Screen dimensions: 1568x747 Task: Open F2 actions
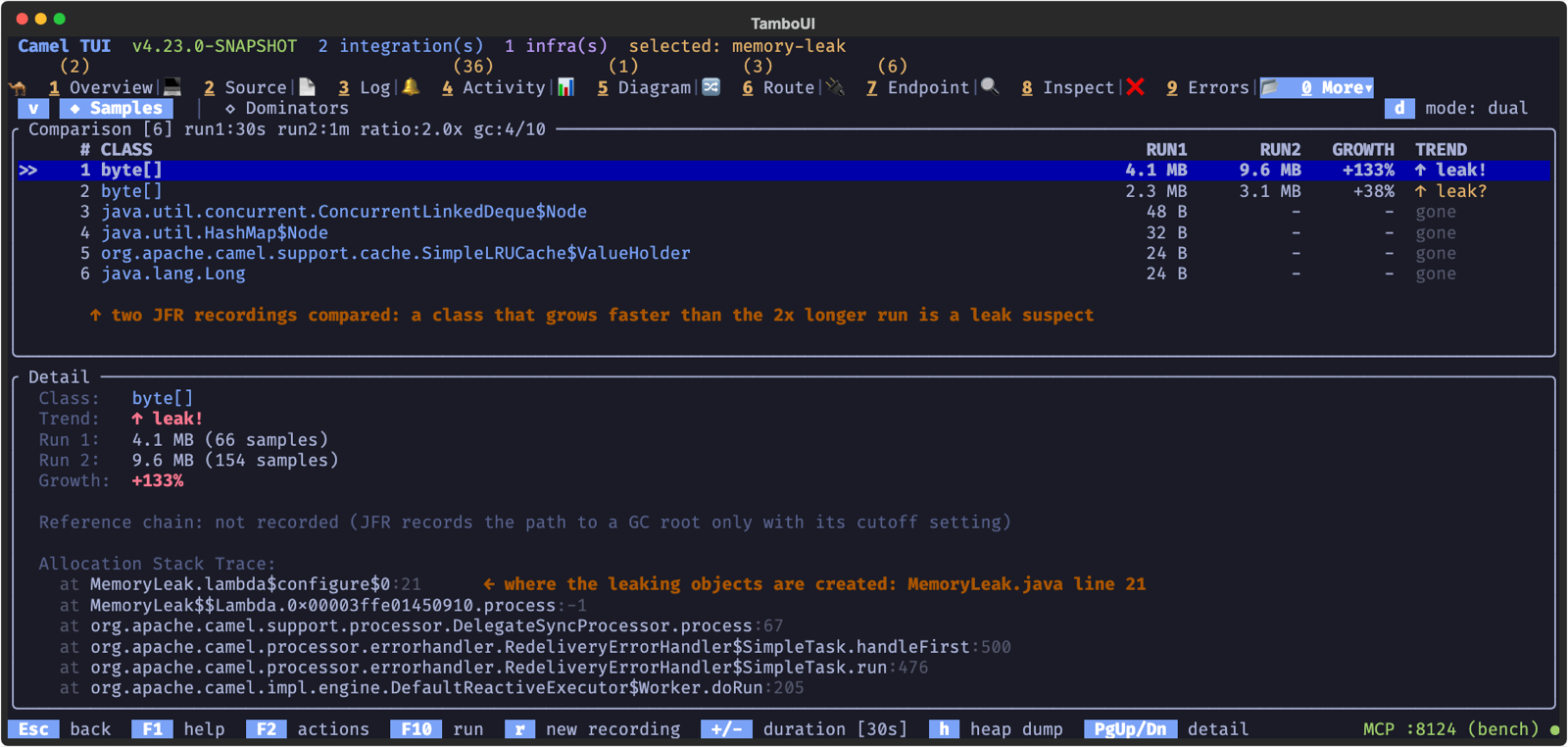tap(308, 729)
